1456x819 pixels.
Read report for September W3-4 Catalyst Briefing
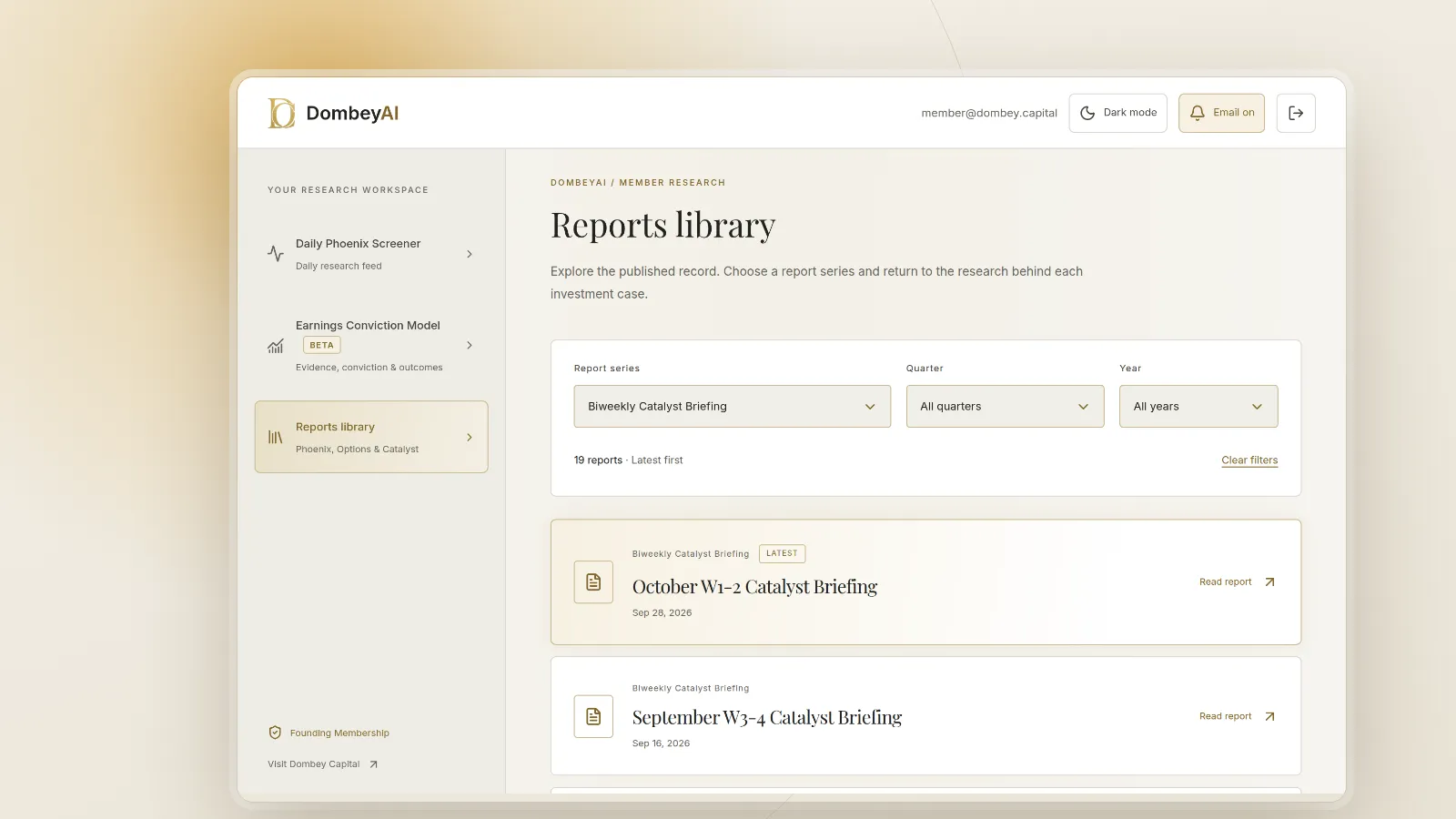click(x=1238, y=717)
